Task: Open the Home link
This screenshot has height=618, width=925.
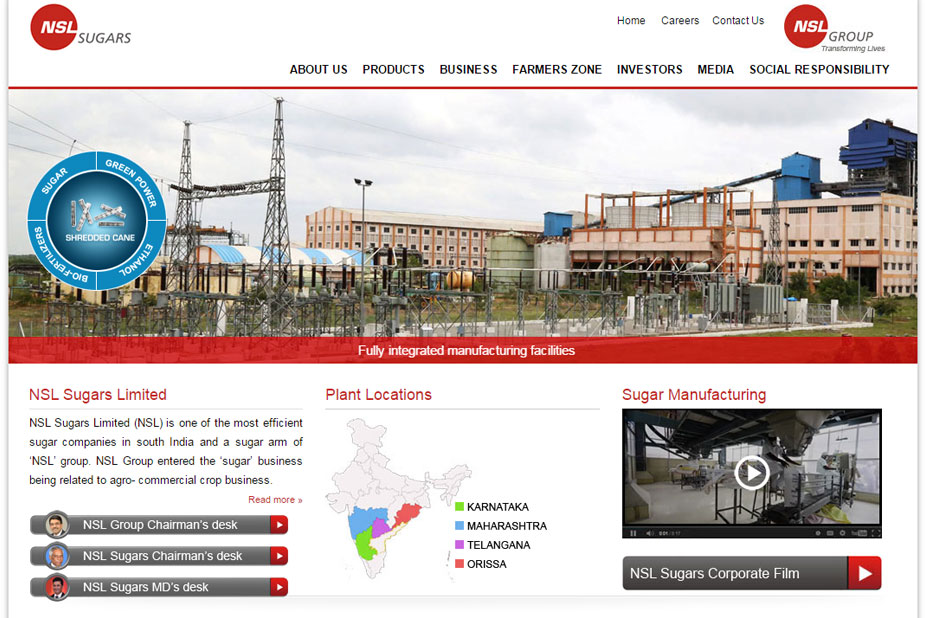Action: (x=631, y=21)
